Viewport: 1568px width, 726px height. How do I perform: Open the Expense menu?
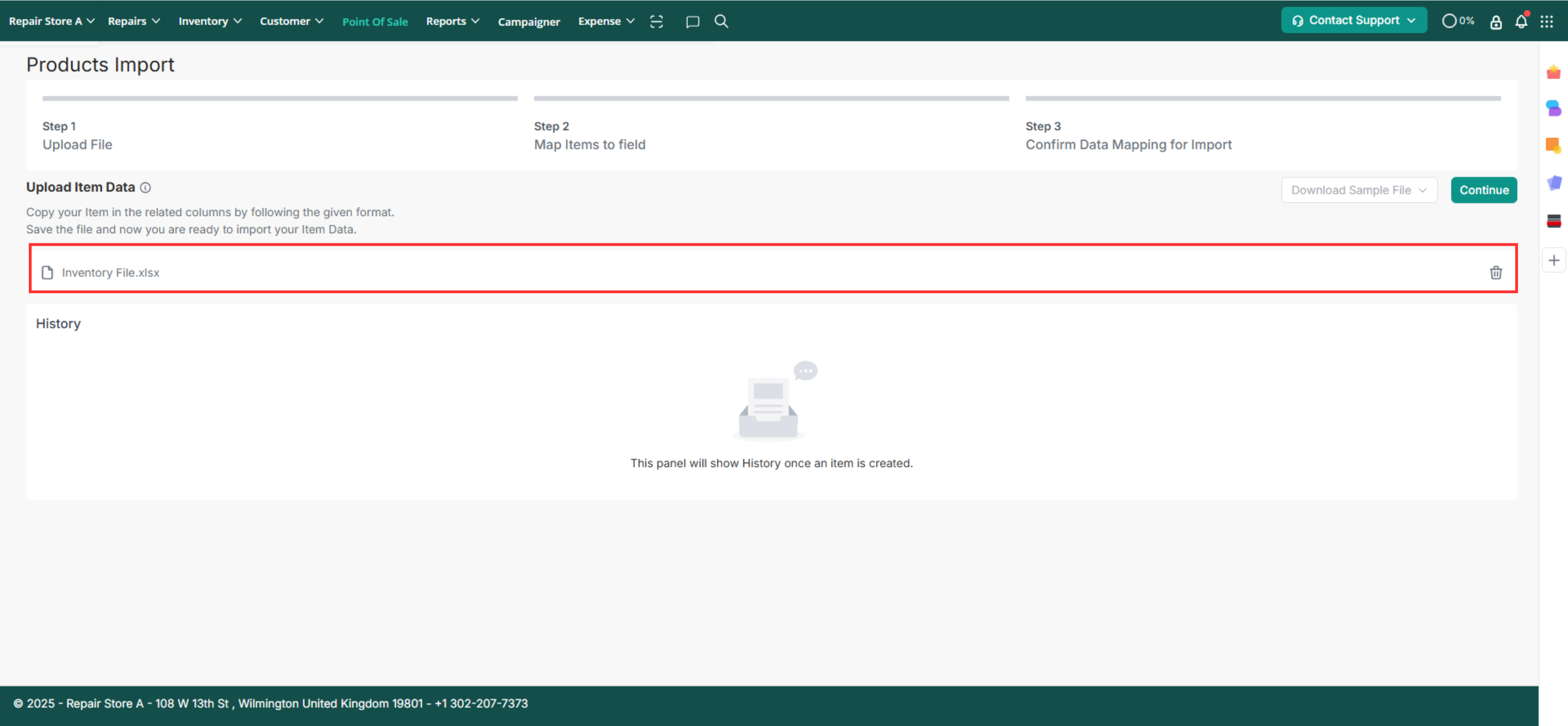pos(606,21)
